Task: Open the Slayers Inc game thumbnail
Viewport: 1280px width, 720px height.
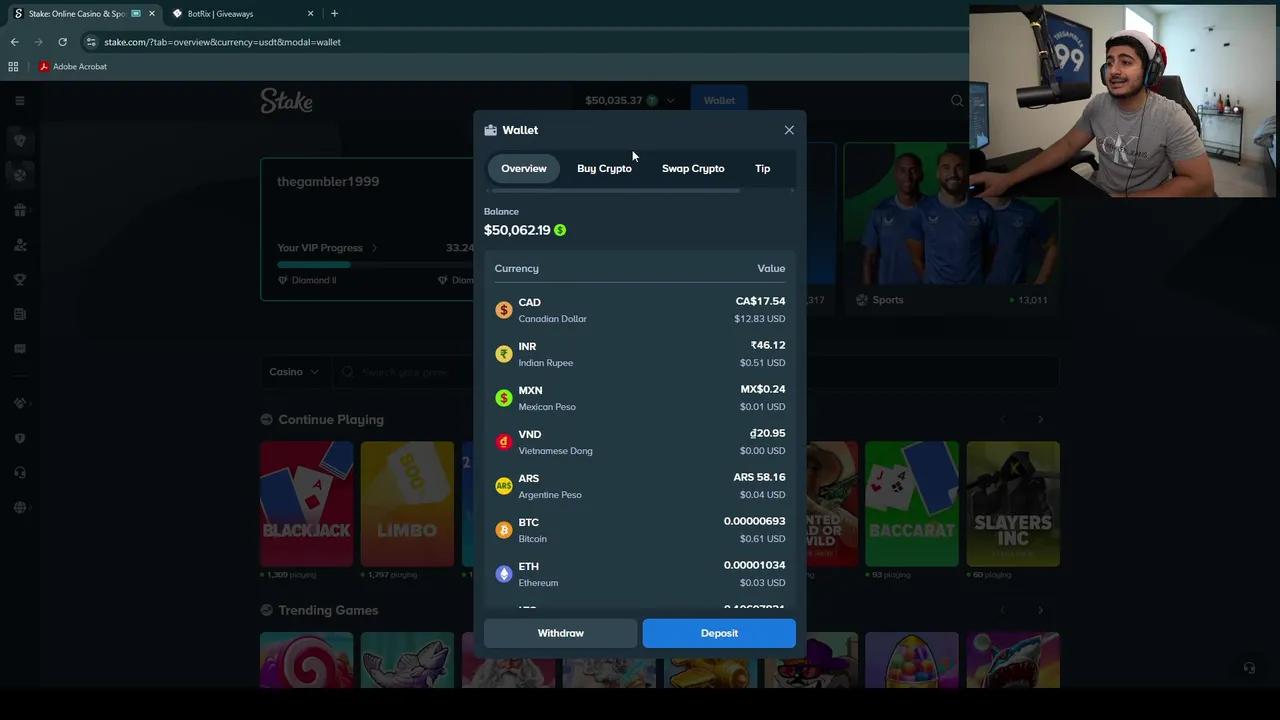Action: pyautogui.click(x=1012, y=504)
